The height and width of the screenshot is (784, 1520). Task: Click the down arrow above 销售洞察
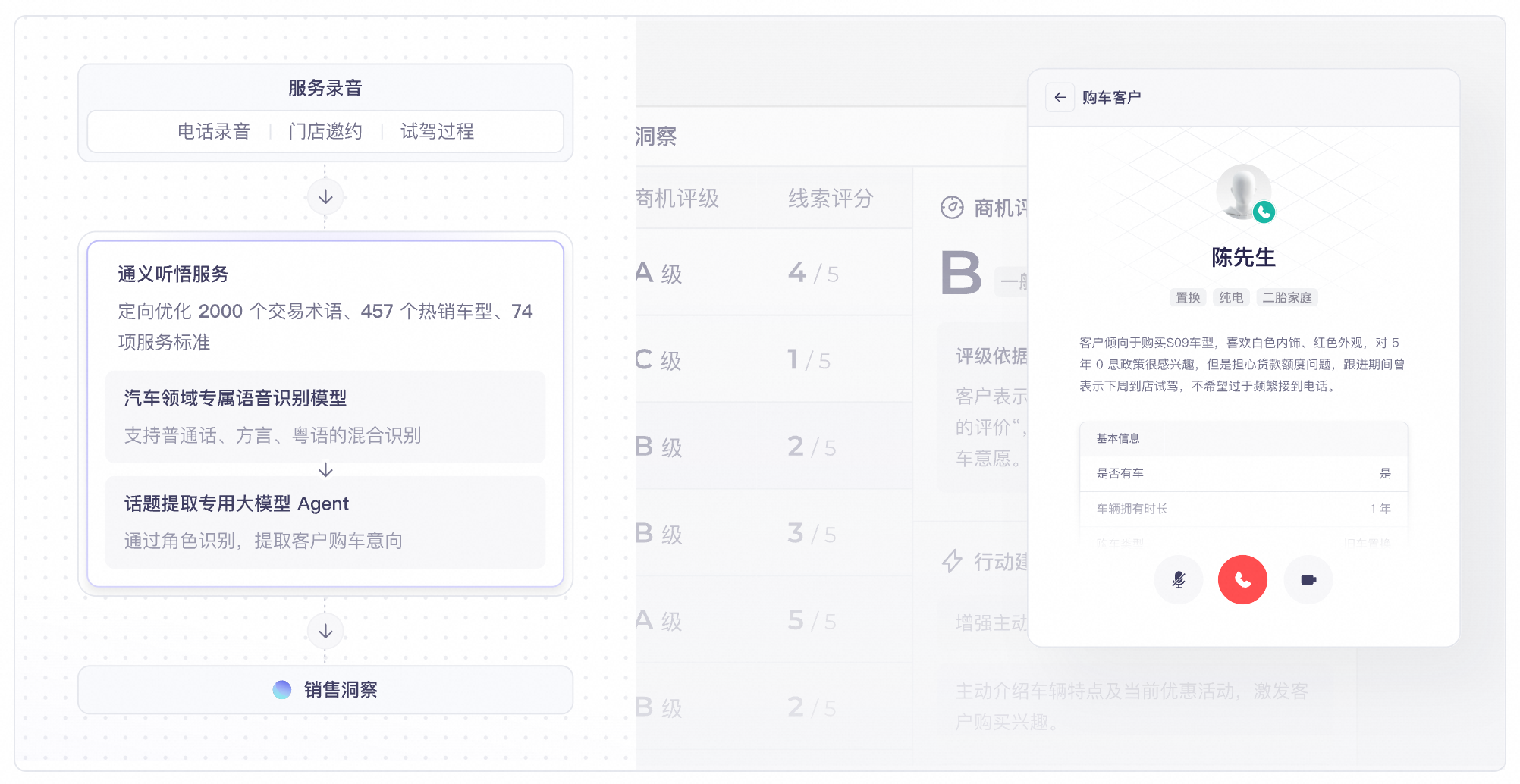[325, 631]
